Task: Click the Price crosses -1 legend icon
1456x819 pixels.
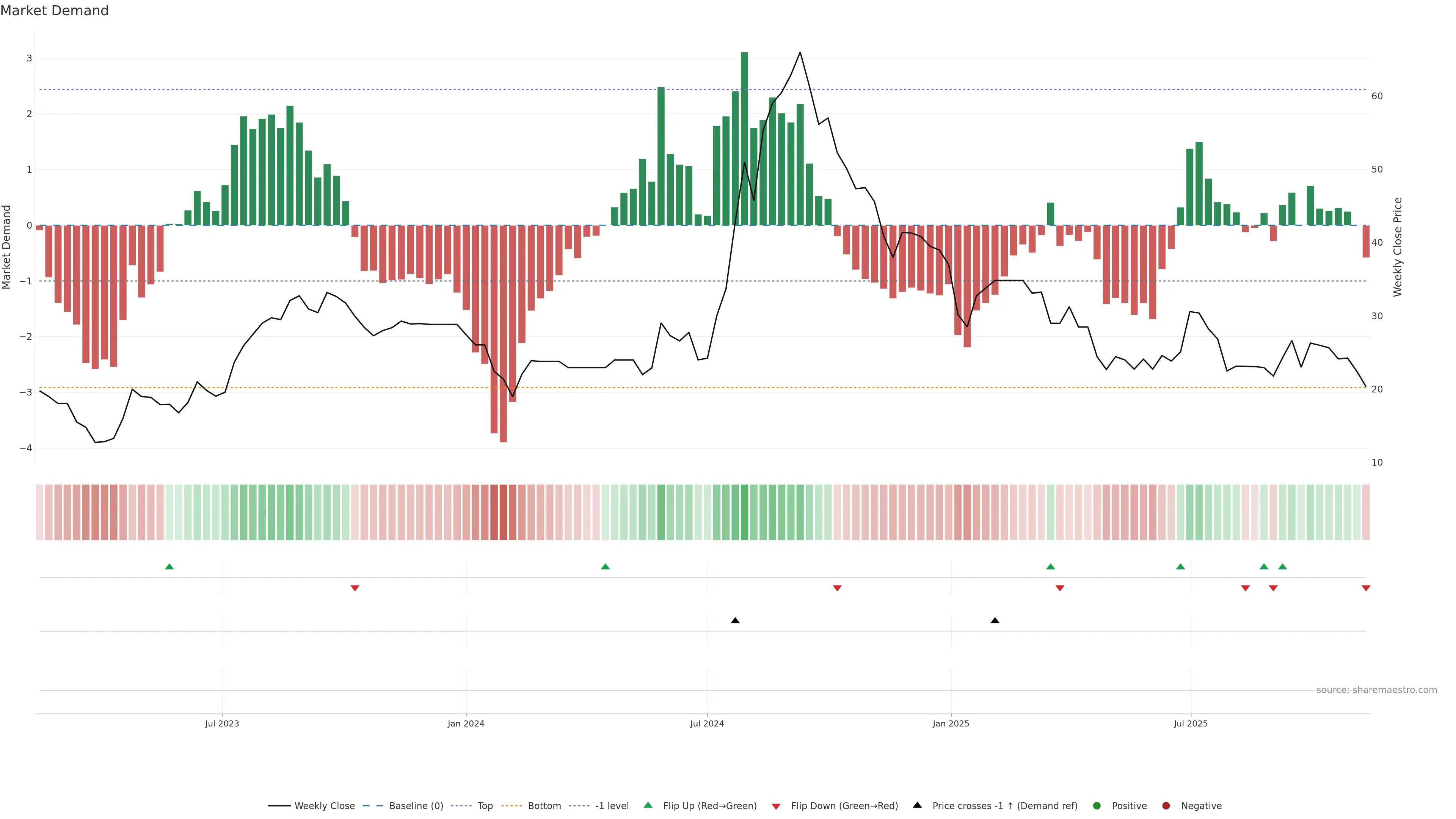Action: point(917,805)
